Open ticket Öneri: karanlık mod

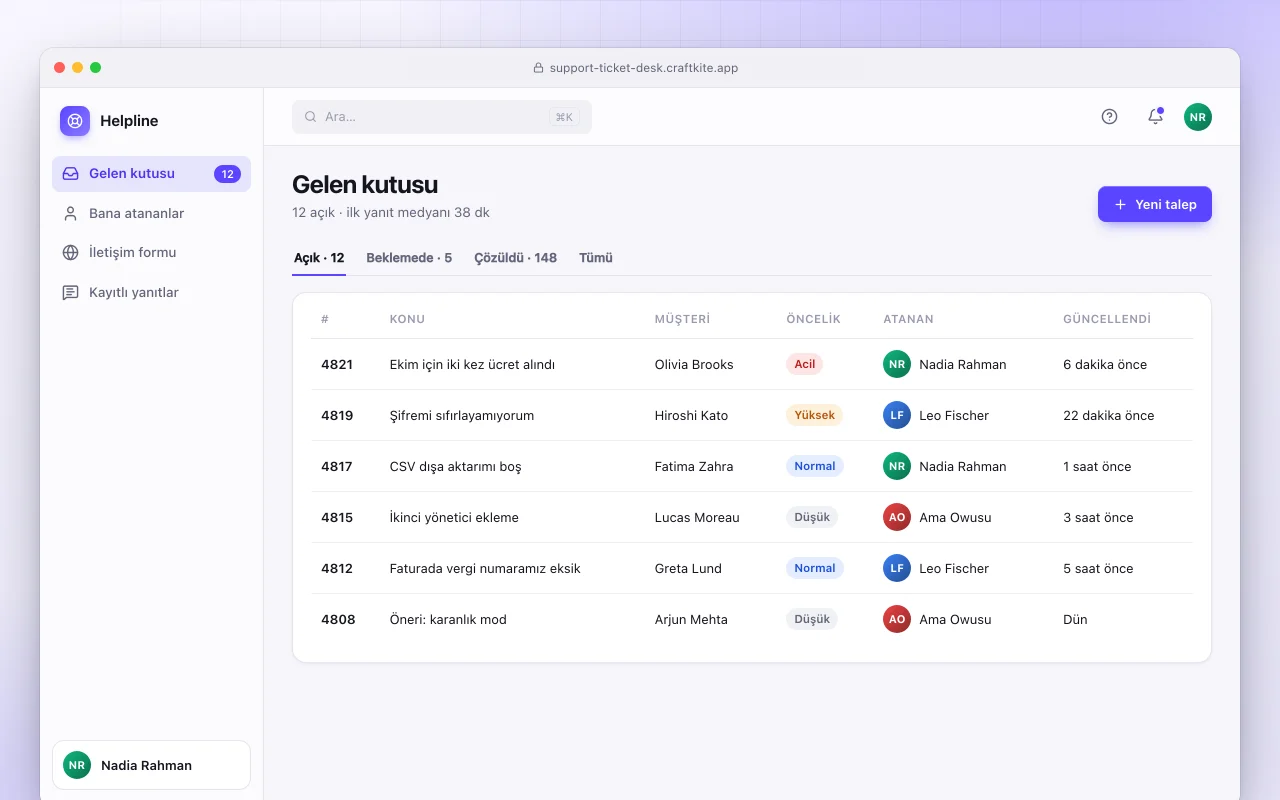pyautogui.click(x=448, y=620)
